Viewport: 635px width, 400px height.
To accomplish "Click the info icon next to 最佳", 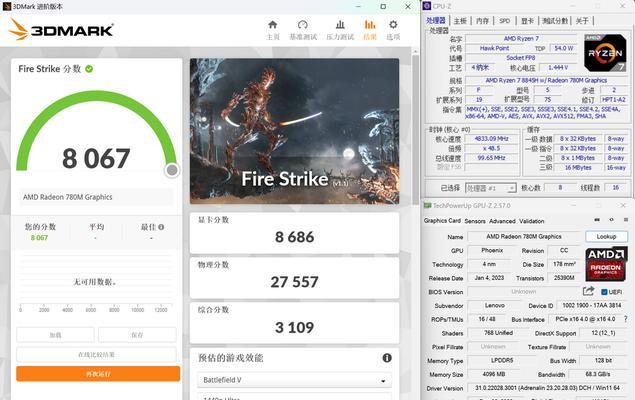I will [161, 227].
